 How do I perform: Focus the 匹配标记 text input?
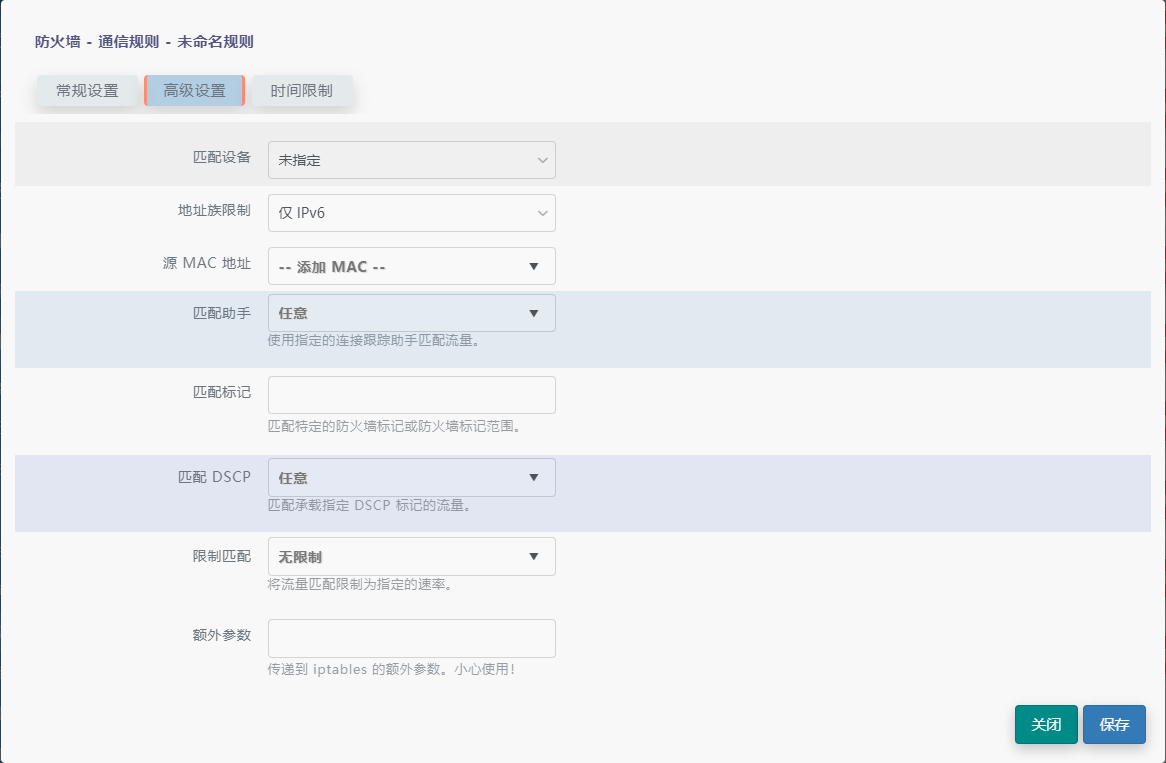pos(411,395)
